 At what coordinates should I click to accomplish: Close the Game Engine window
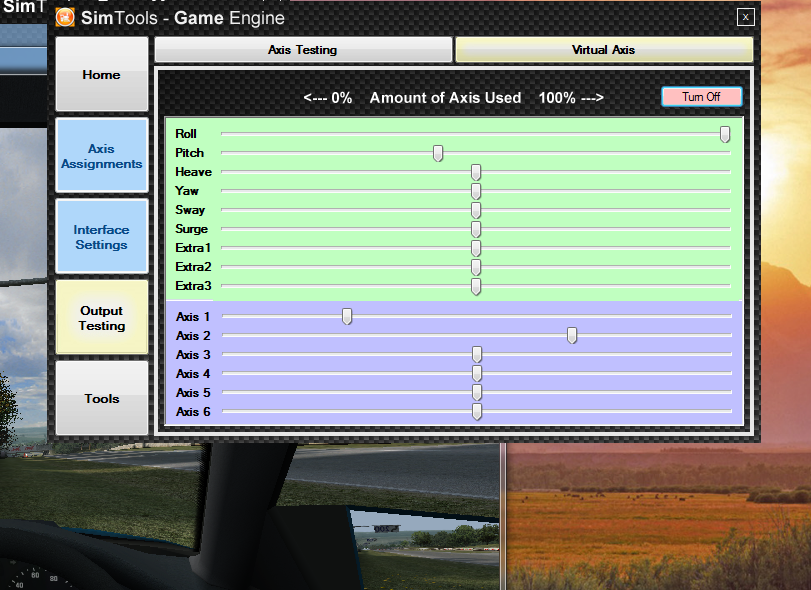click(745, 17)
